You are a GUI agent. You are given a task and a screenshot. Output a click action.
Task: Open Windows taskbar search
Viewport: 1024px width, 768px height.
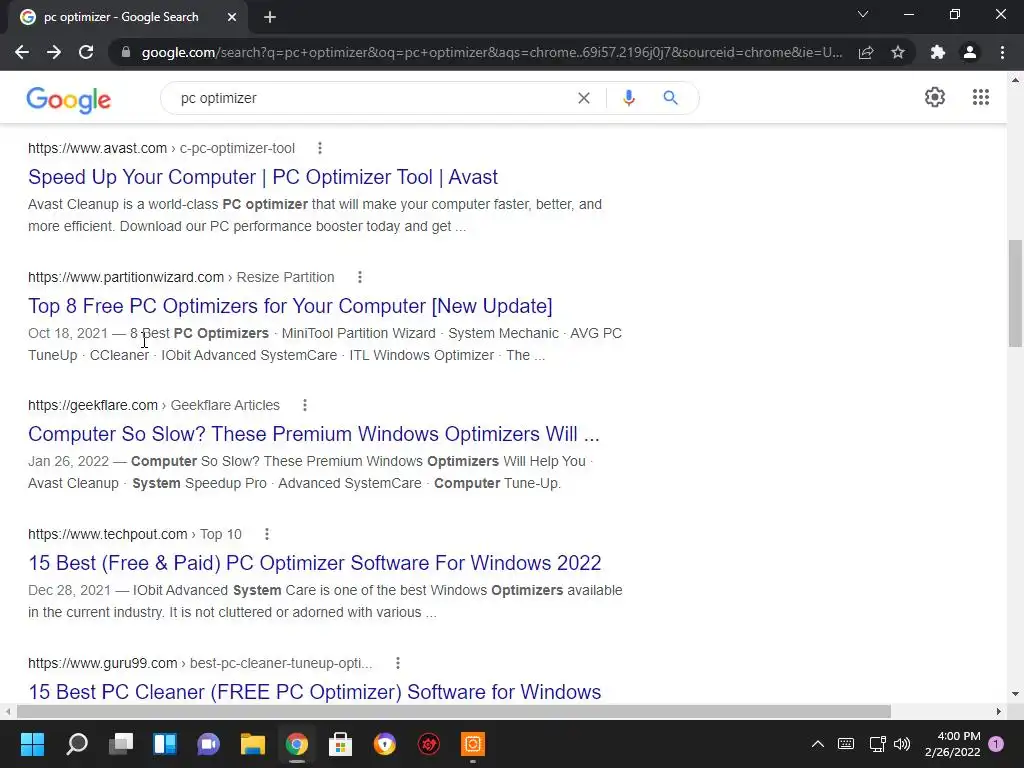pyautogui.click(x=77, y=744)
